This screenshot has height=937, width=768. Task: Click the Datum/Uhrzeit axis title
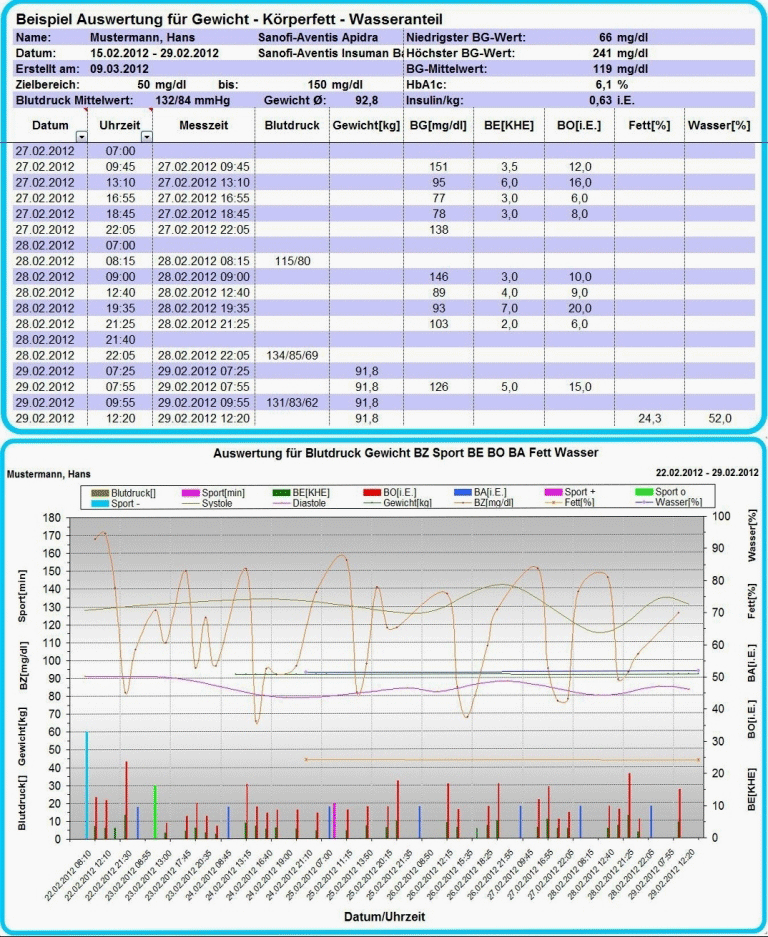coord(385,919)
